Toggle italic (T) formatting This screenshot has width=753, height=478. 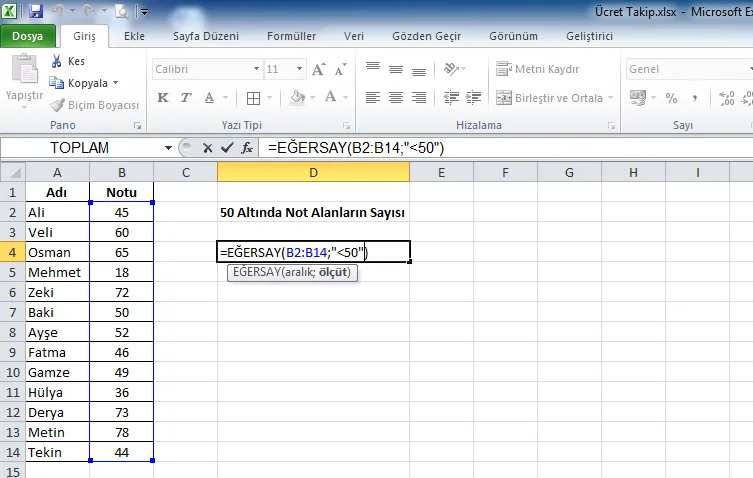pyautogui.click(x=186, y=98)
